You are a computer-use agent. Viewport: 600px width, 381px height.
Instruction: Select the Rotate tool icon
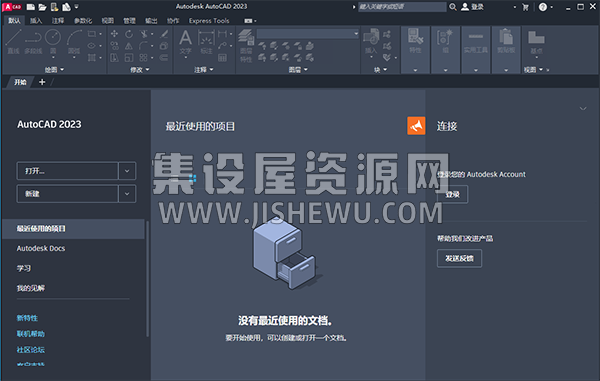pyautogui.click(x=129, y=34)
